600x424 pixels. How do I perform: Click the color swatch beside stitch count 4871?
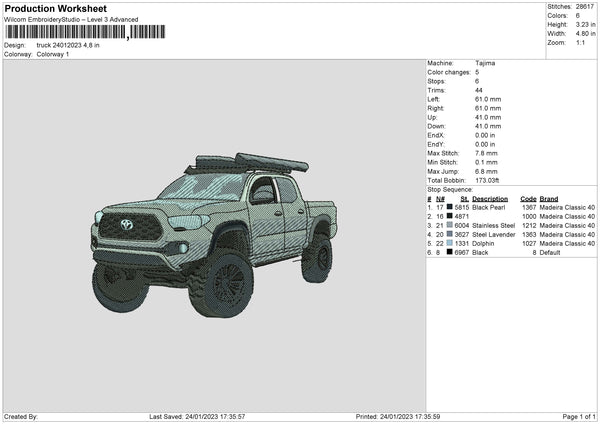450,216
